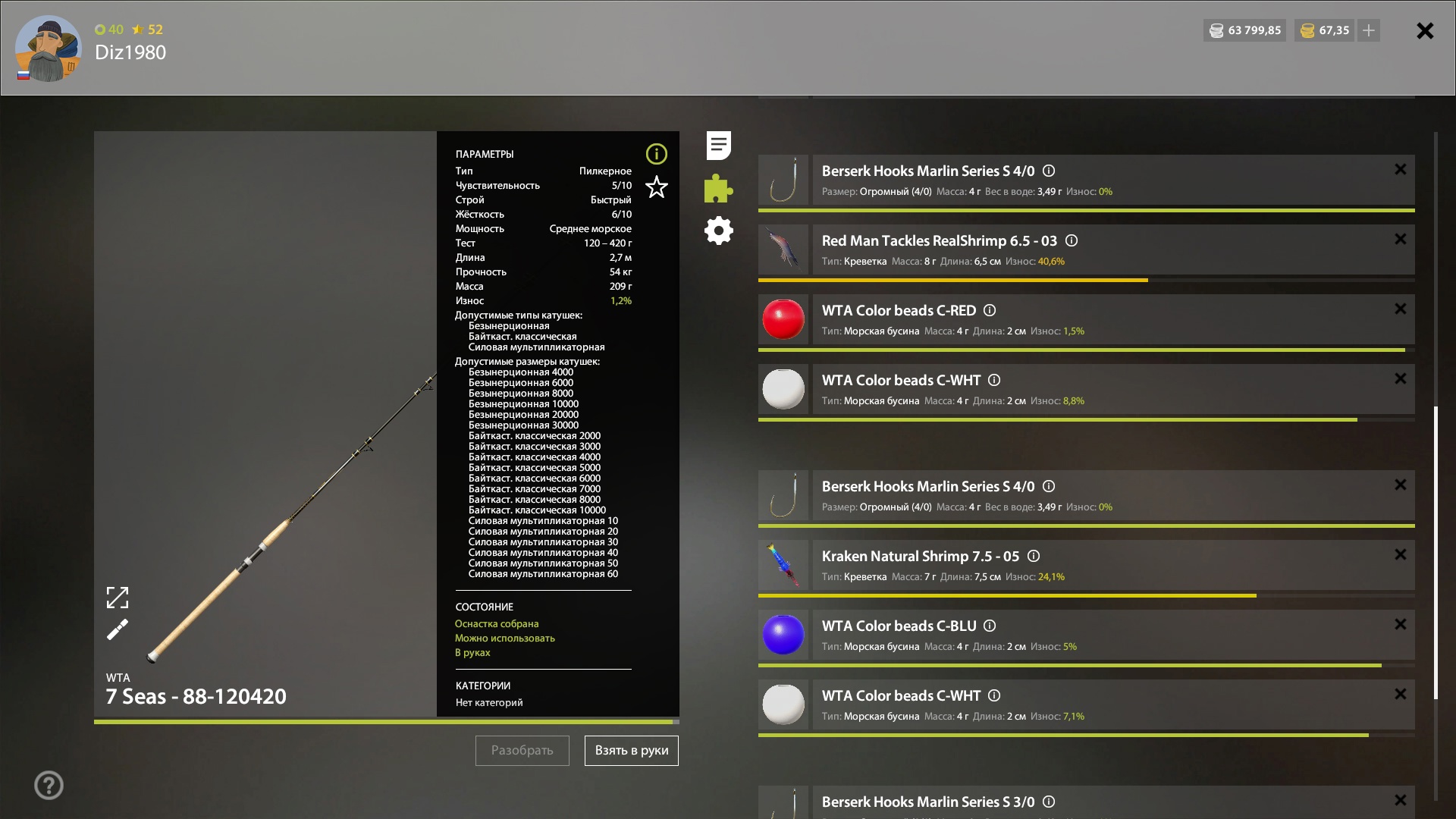Select the second Marlin 4/0 hook thumbnail
This screenshot has height=819, width=1456.
click(783, 495)
